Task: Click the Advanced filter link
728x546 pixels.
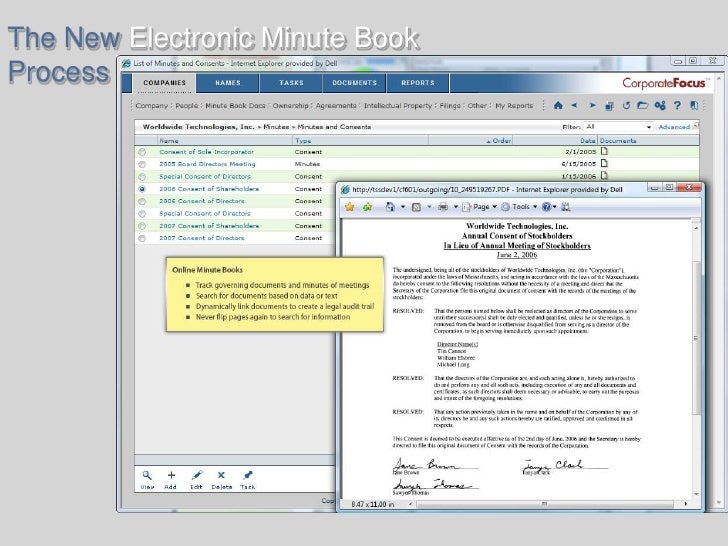Action: point(674,127)
